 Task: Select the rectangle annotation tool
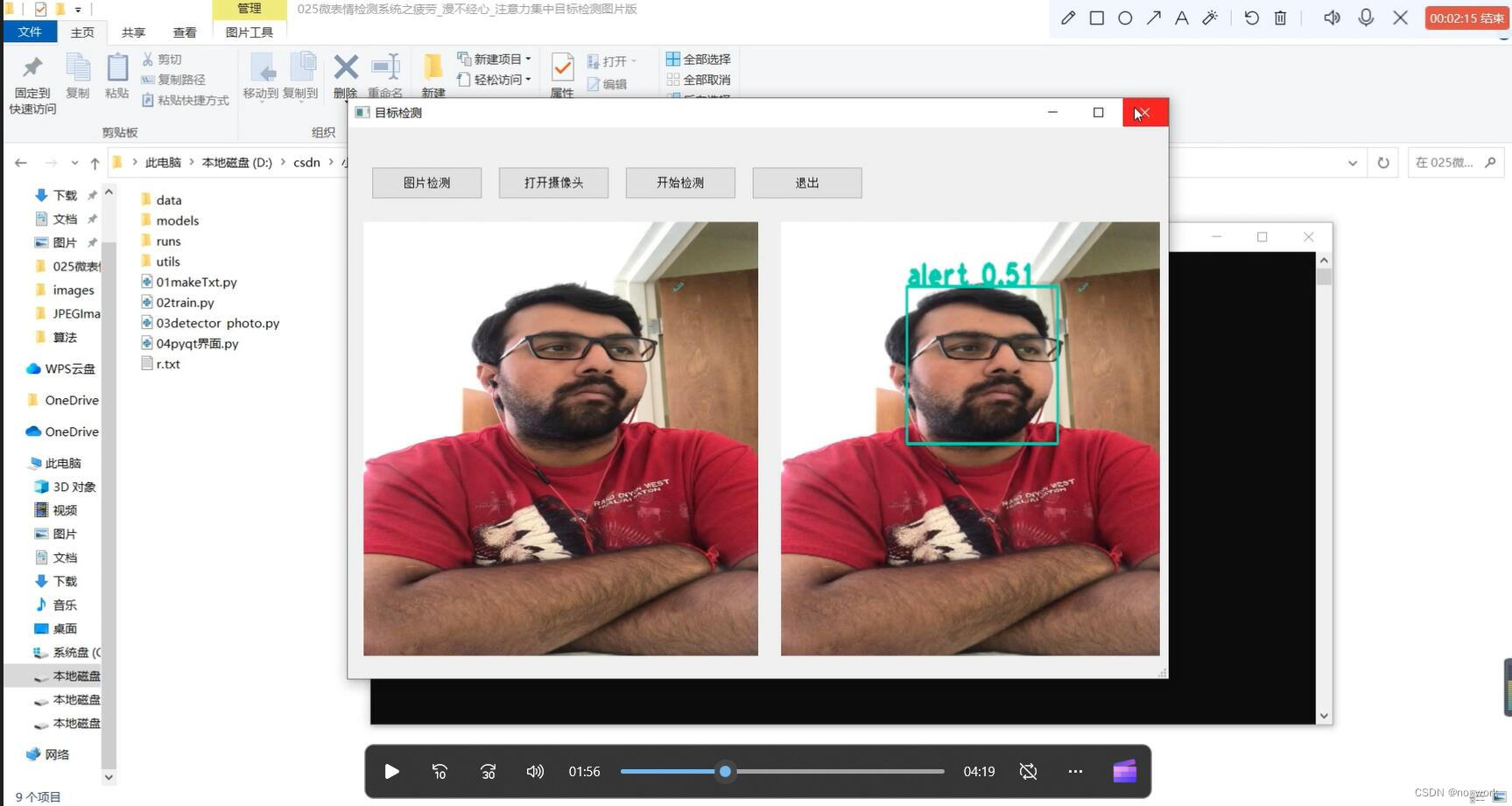pos(1096,18)
